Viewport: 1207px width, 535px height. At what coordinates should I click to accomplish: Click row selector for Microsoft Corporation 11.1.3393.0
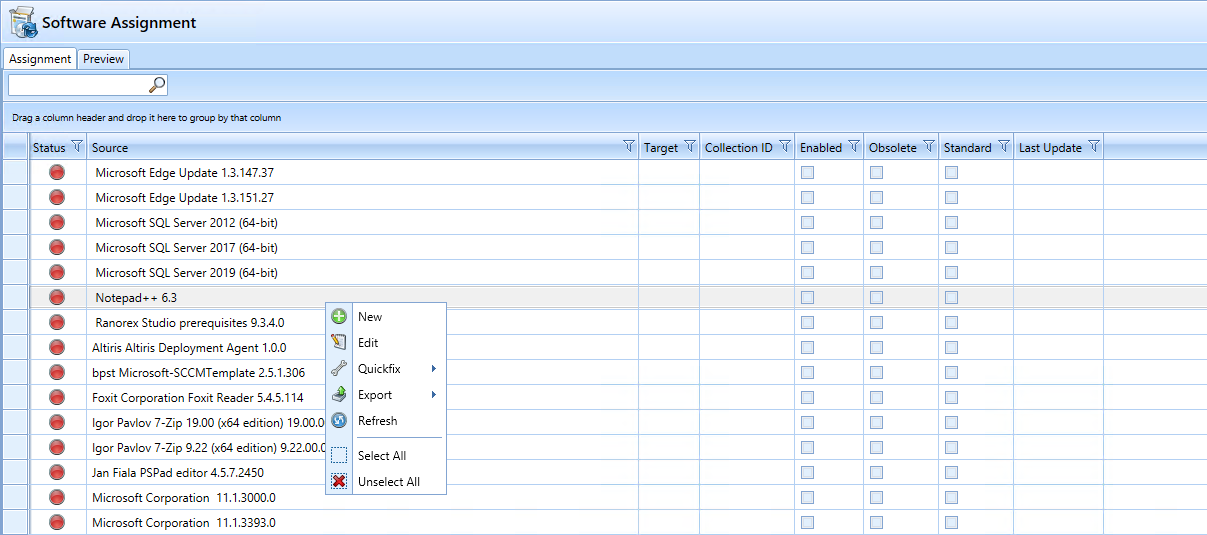(15, 522)
